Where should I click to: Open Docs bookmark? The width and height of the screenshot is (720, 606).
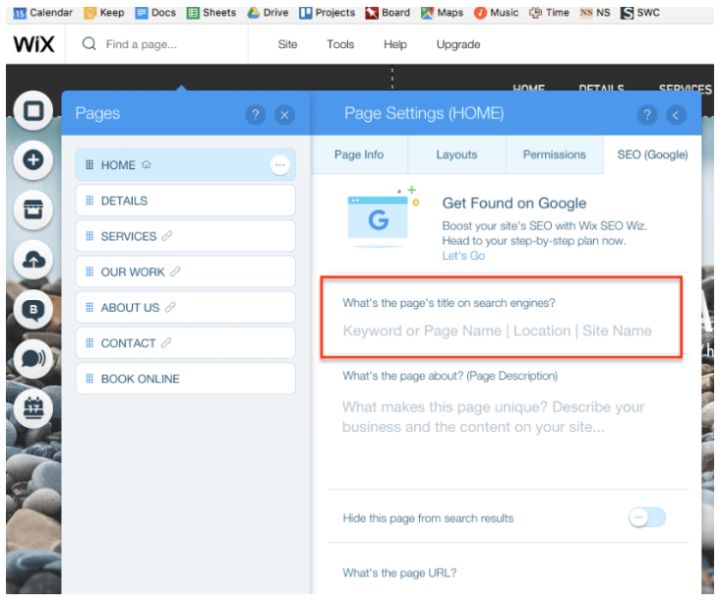tap(156, 12)
